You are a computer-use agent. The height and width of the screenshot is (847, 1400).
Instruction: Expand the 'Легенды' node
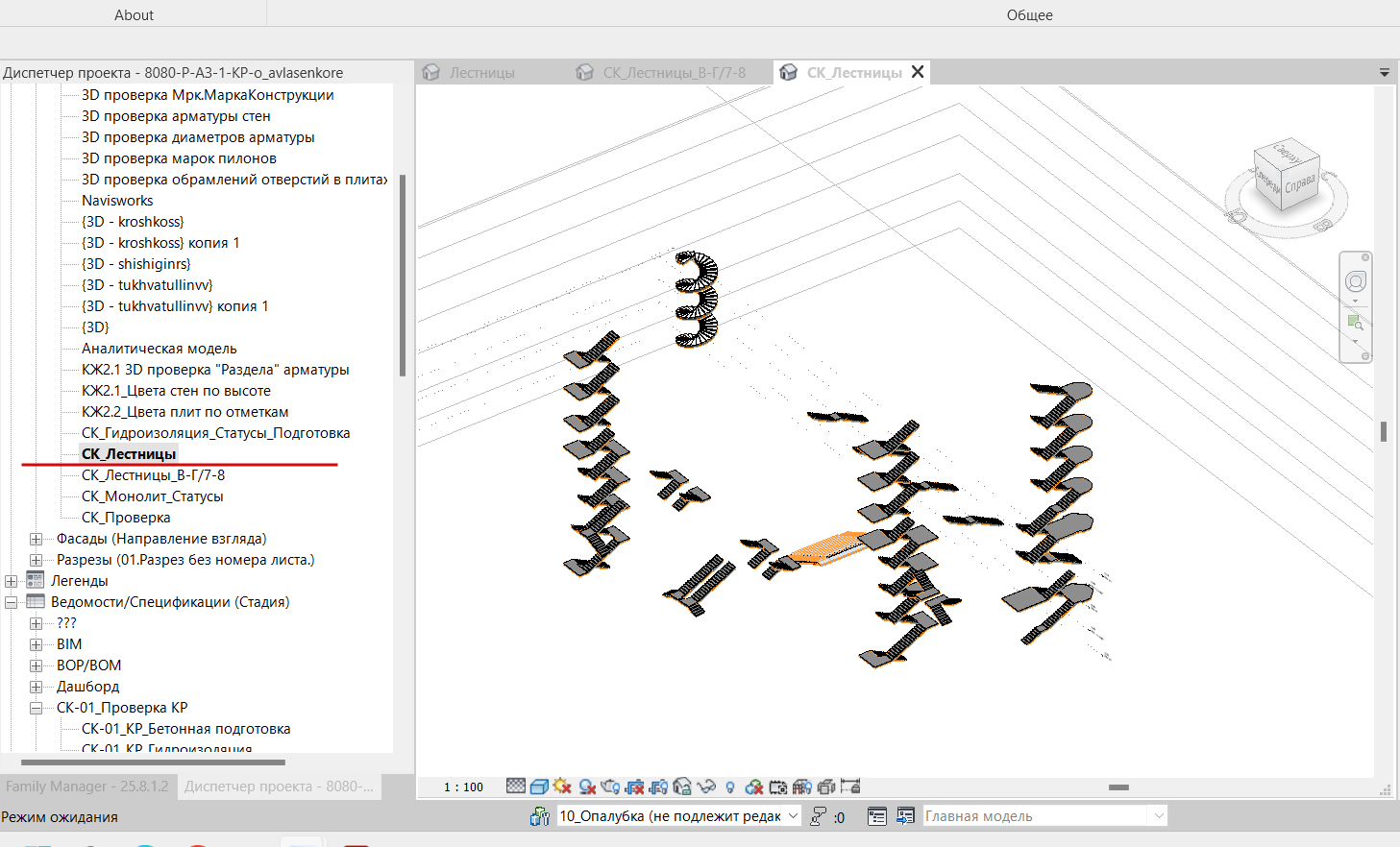pyautogui.click(x=11, y=581)
